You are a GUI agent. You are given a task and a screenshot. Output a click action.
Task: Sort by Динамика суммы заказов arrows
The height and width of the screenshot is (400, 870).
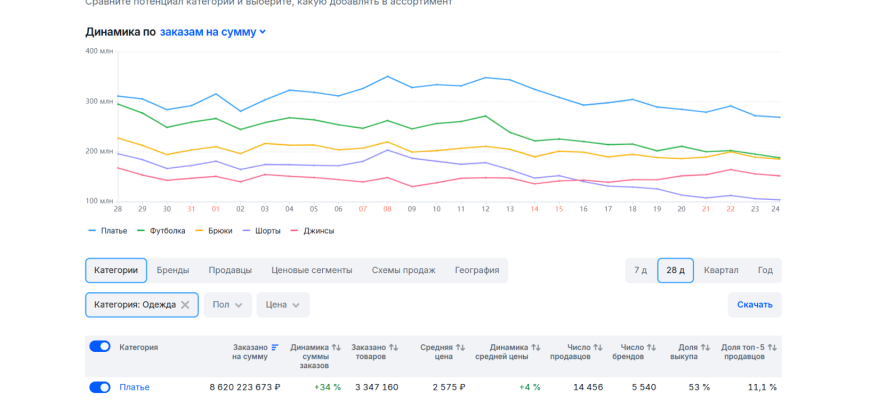[x=336, y=347]
